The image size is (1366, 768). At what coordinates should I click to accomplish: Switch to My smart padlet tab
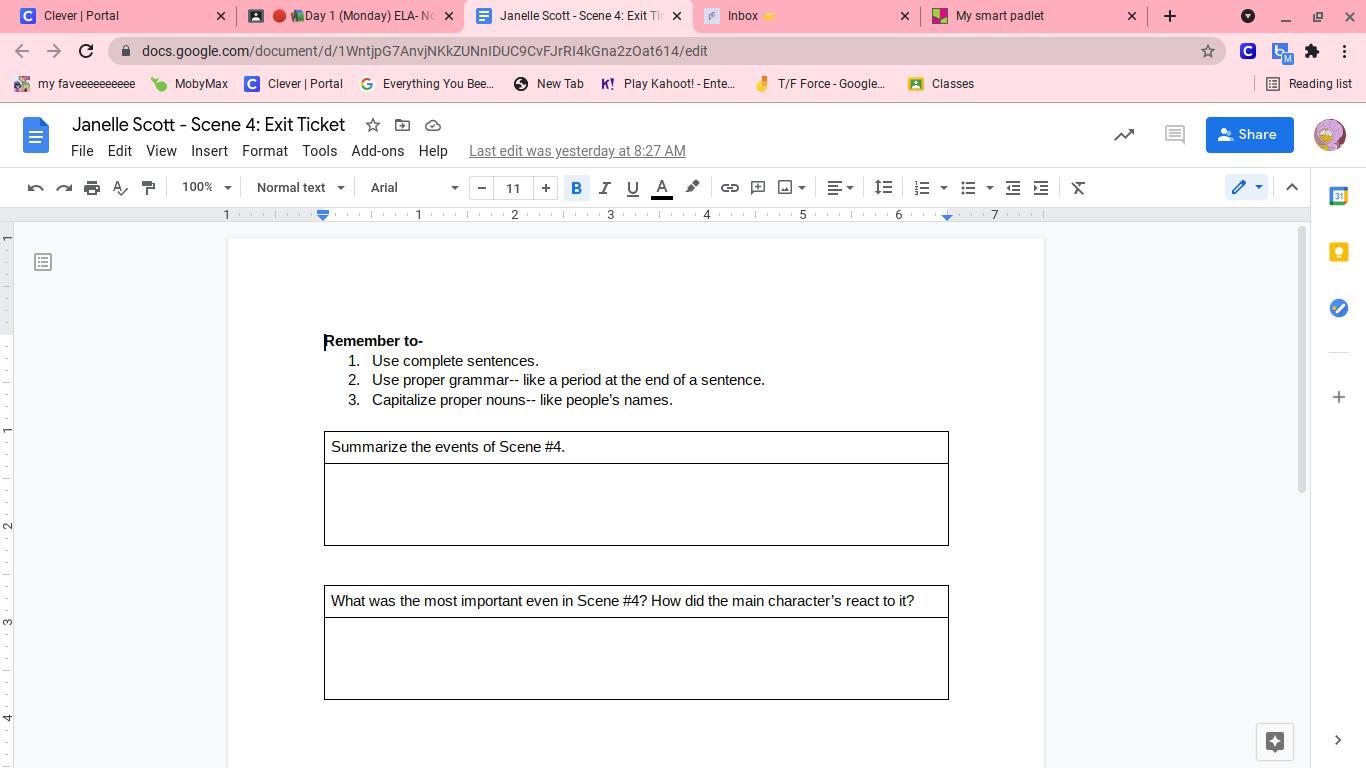(1034, 16)
